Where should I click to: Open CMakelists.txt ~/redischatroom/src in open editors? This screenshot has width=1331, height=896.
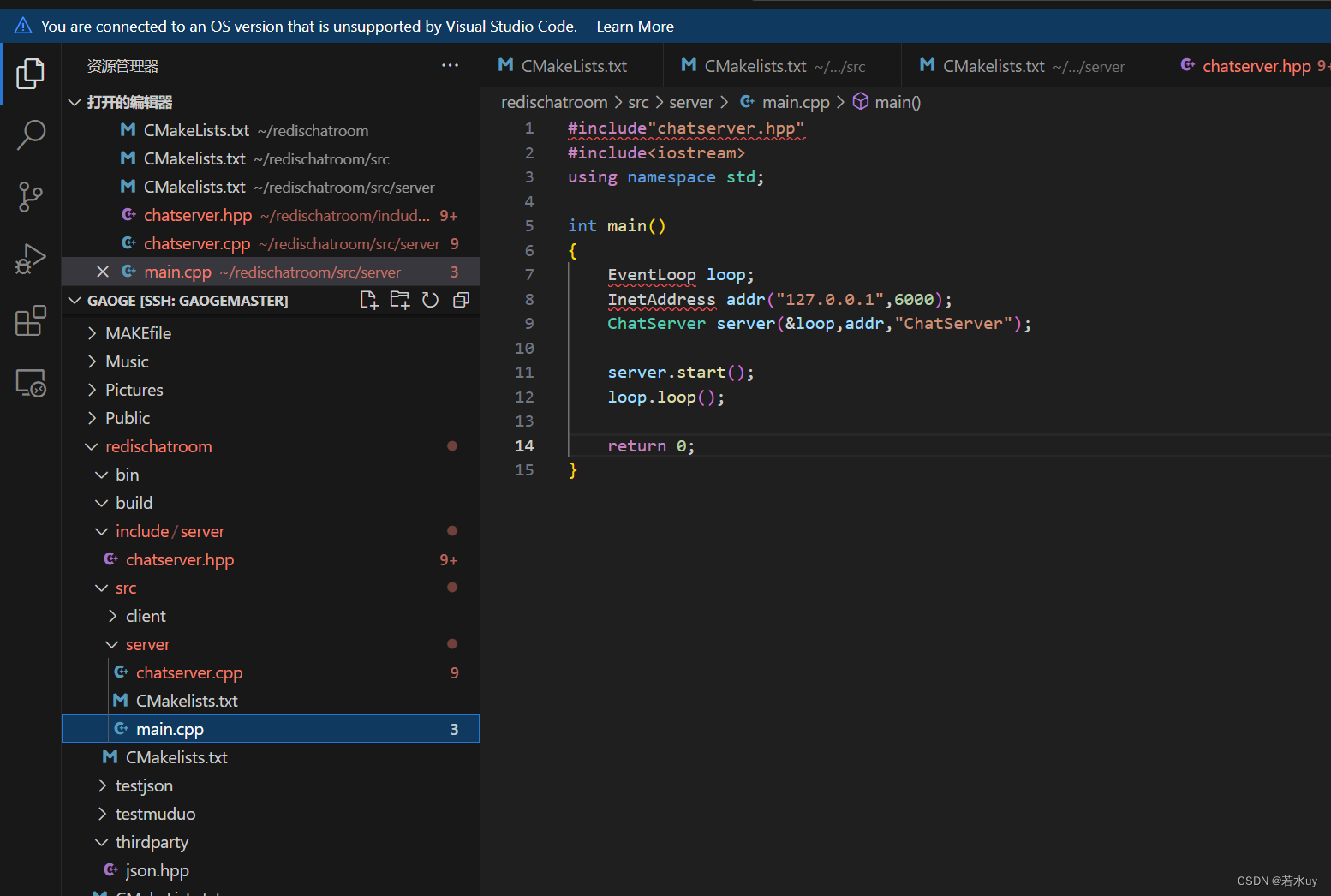(271, 158)
